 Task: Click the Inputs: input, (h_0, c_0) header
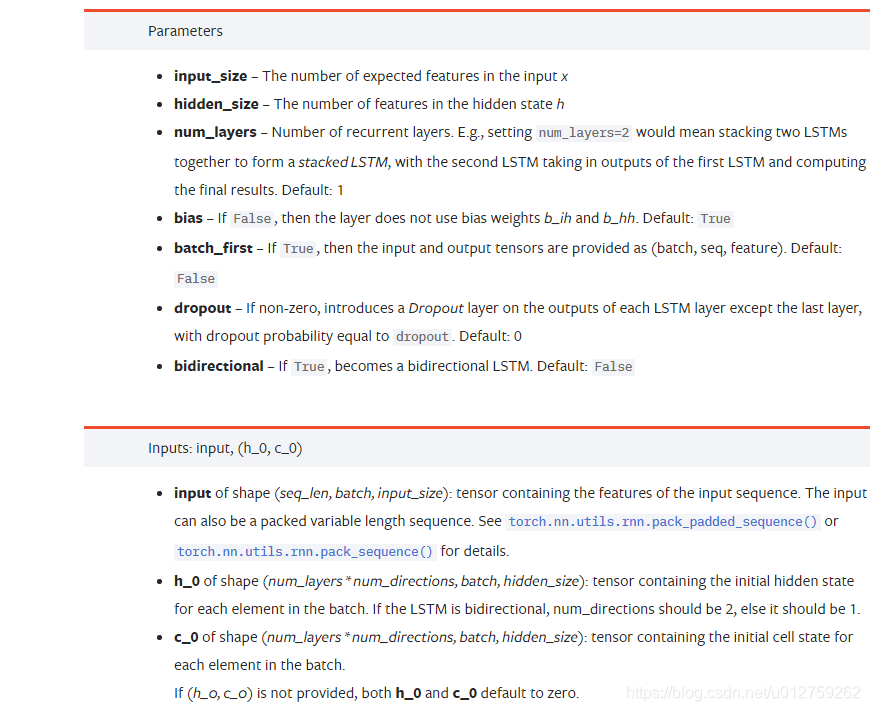tap(225, 448)
